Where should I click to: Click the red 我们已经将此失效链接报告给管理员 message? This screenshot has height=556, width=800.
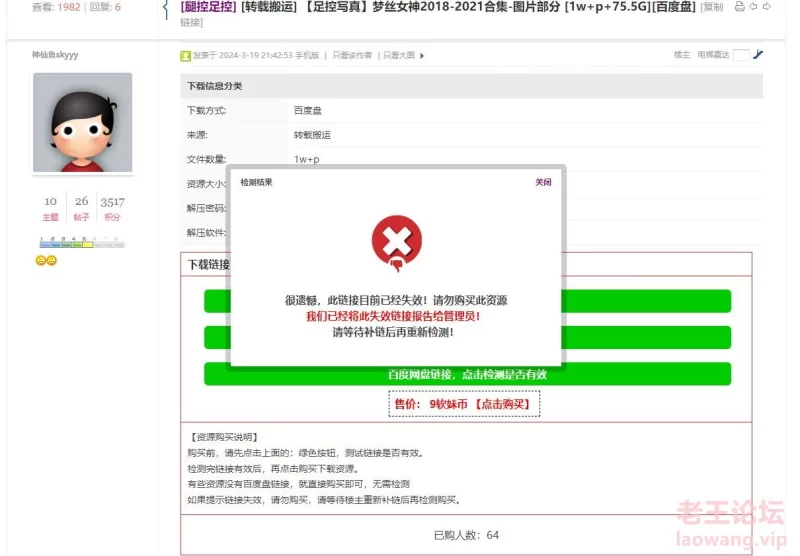[x=393, y=316]
